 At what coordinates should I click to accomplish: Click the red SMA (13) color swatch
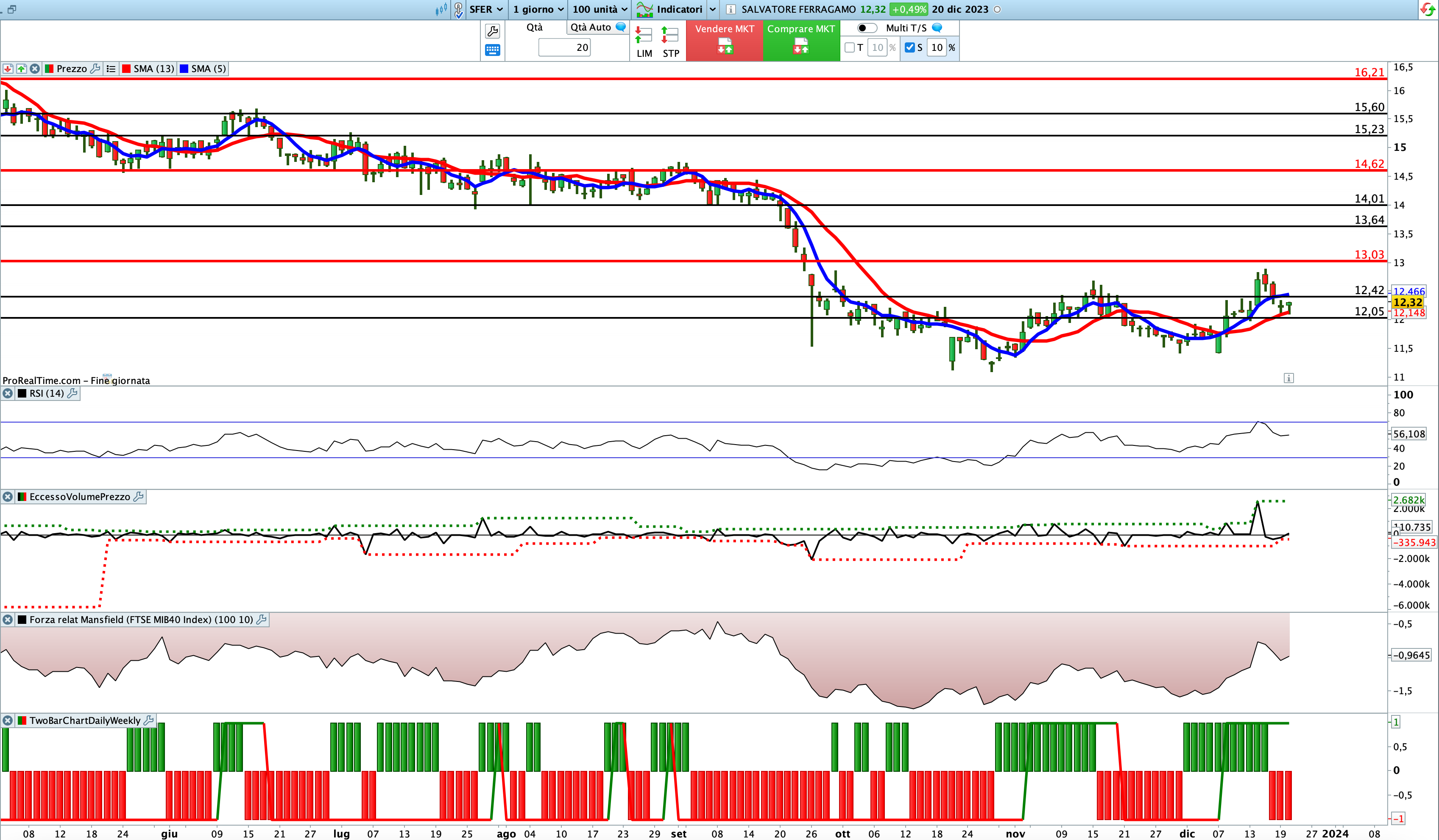126,69
